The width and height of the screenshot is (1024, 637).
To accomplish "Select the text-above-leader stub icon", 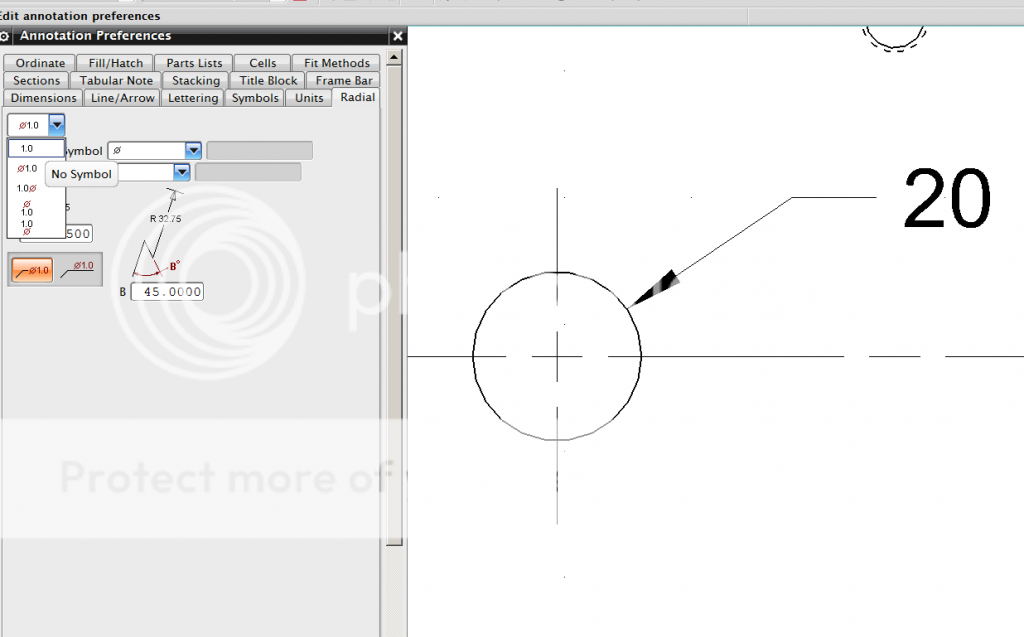I will click(77, 269).
